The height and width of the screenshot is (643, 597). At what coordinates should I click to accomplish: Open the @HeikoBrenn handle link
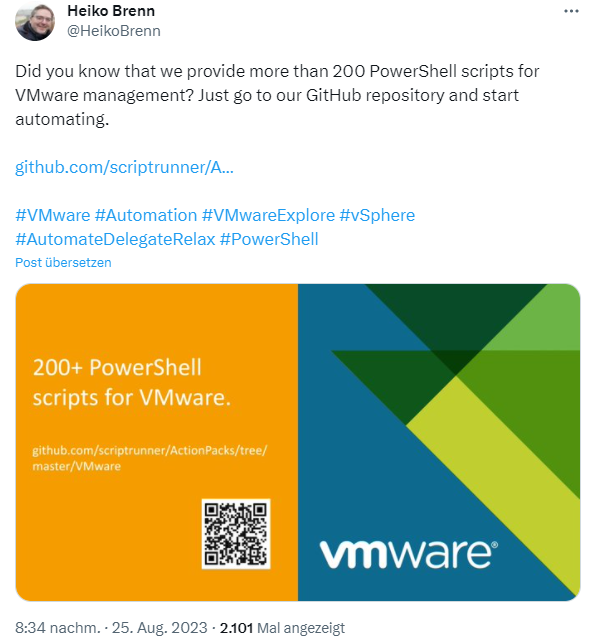114,31
